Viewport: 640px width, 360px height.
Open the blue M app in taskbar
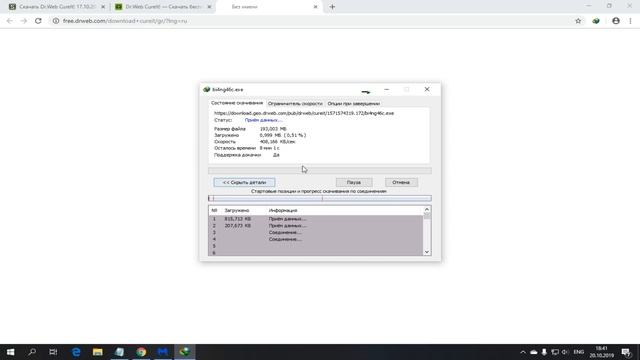pos(163,352)
